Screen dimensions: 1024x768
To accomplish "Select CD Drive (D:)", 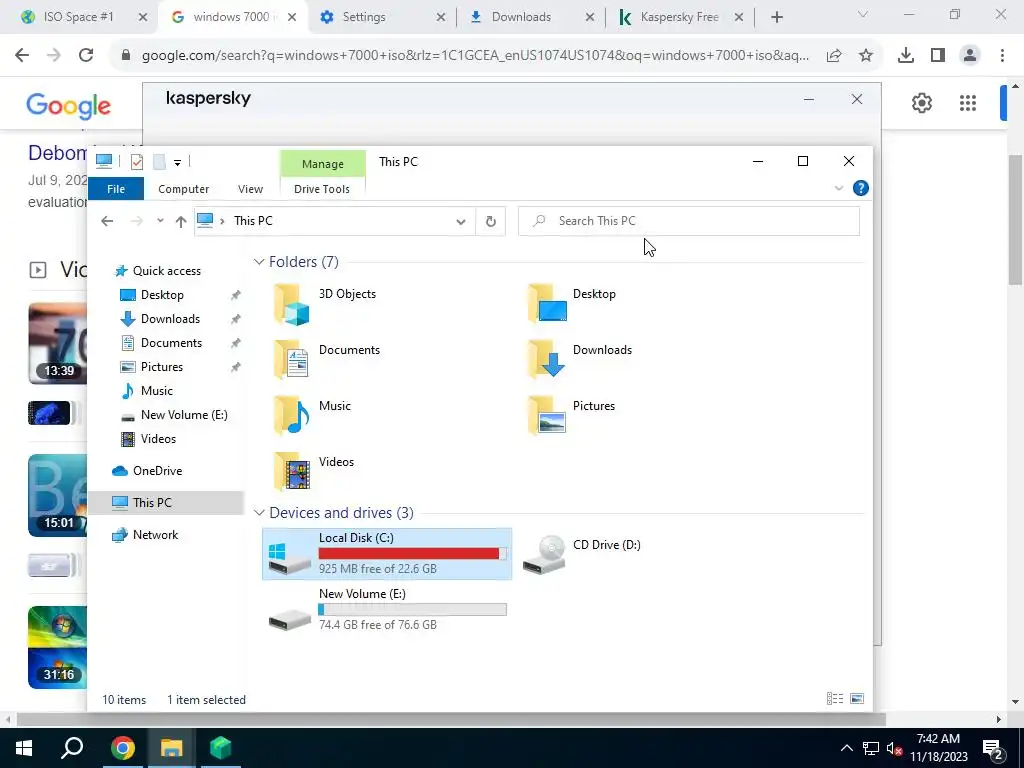I will tap(581, 554).
